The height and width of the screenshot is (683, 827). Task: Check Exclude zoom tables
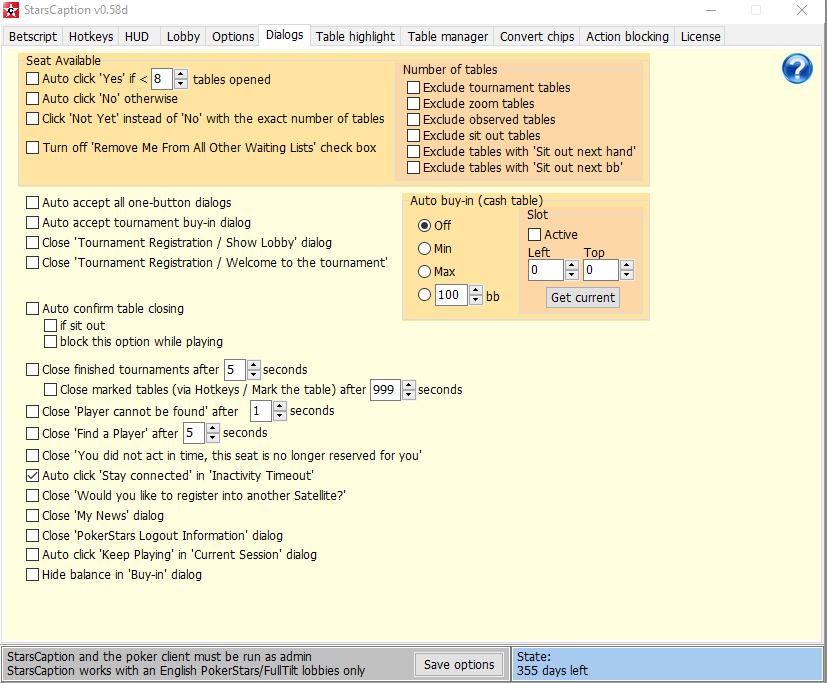coord(414,103)
